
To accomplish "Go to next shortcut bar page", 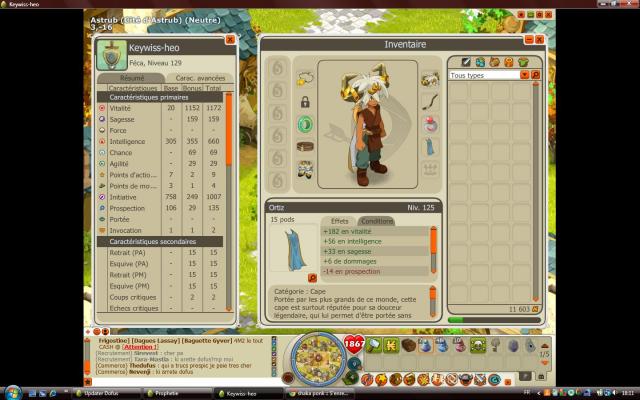I will click(544, 362).
